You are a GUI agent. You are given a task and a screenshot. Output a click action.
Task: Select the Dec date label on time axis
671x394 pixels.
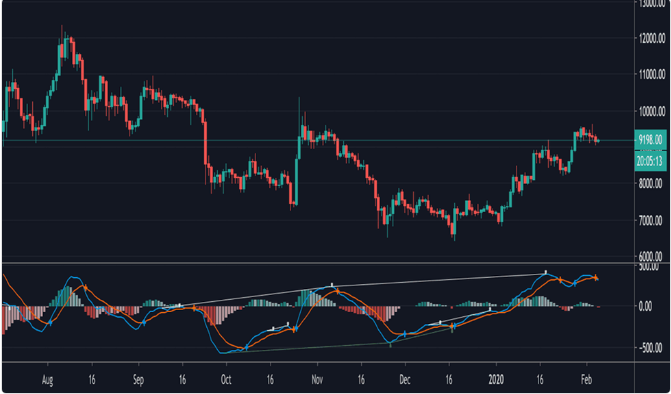[x=405, y=380]
